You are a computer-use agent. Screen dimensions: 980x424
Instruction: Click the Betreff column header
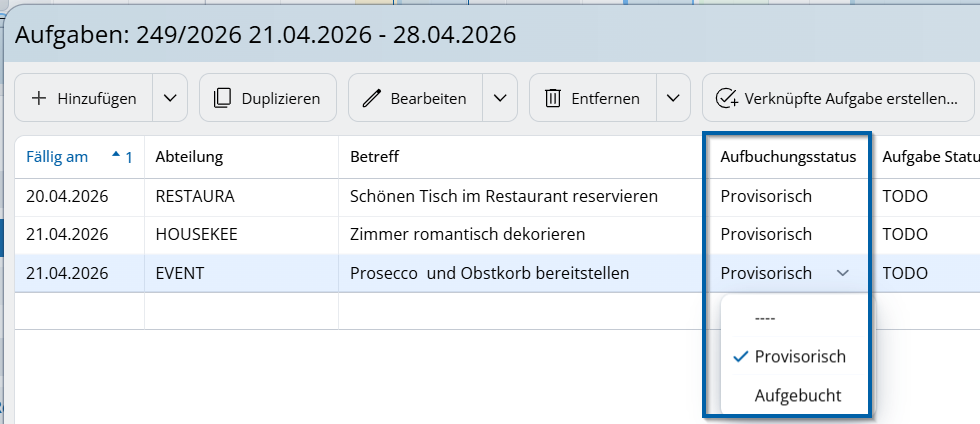pos(374,157)
